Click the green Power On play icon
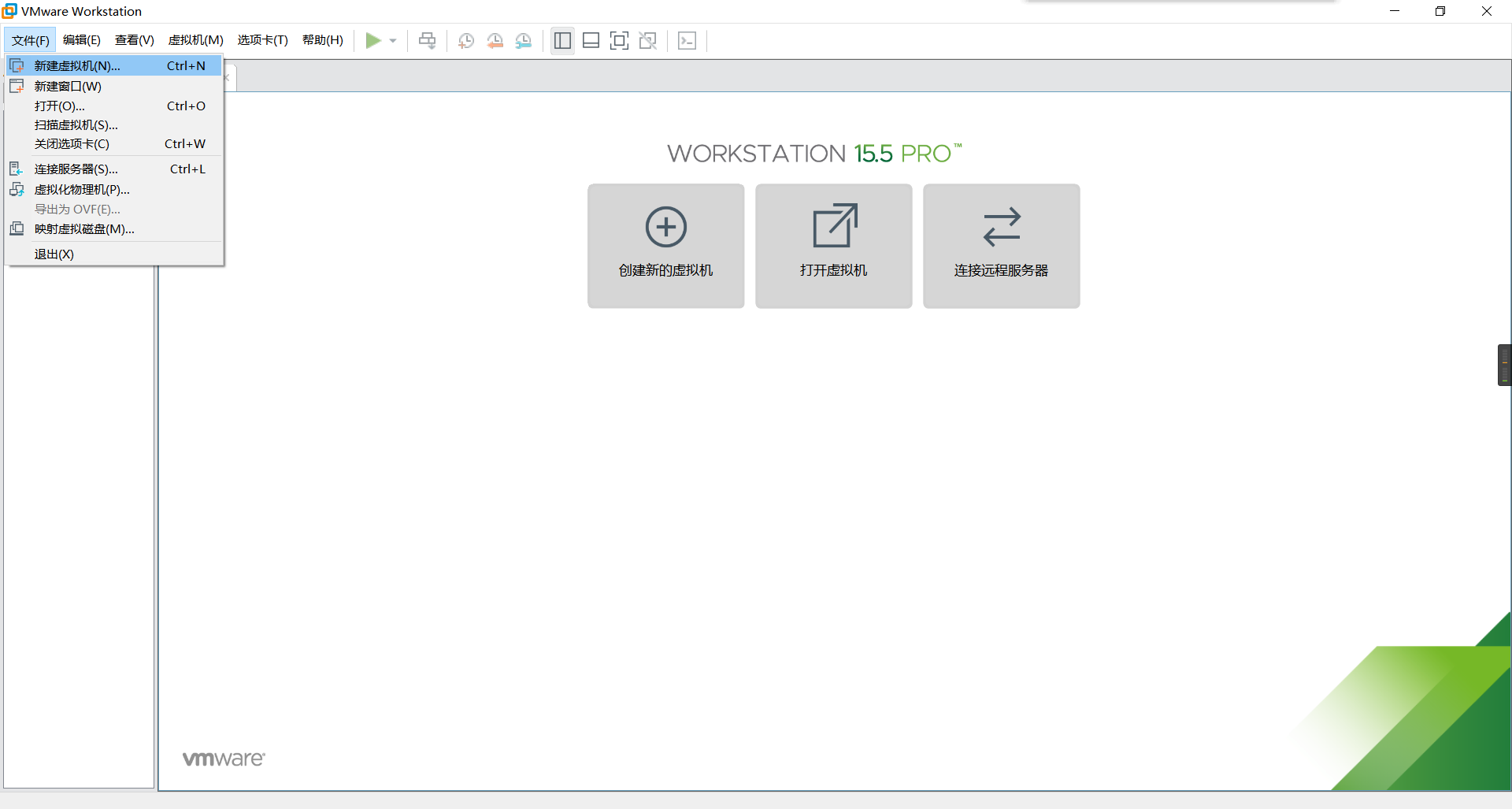Viewport: 1512px width, 809px height. (x=373, y=40)
